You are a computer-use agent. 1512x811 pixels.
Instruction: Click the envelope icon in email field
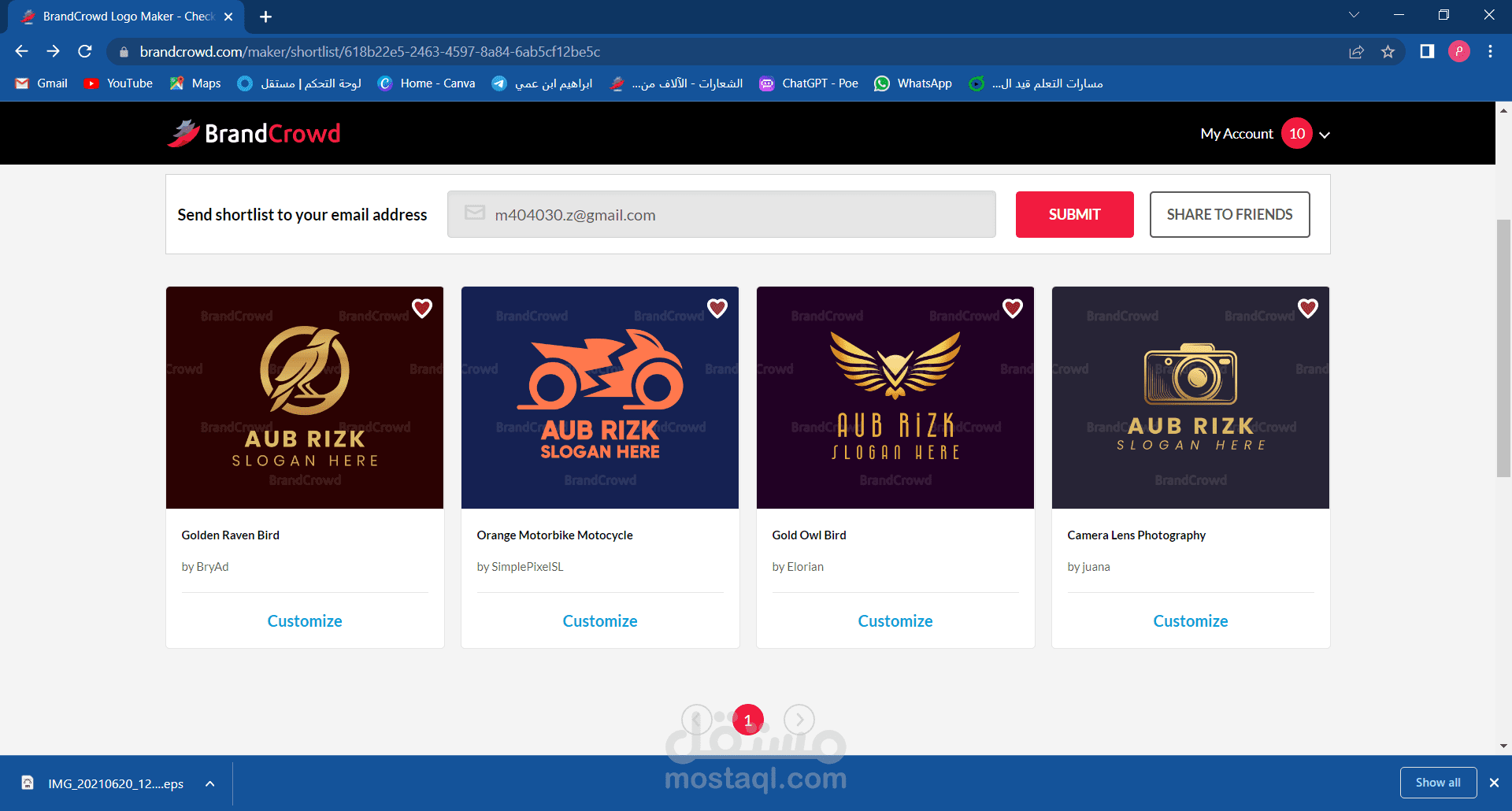point(475,213)
